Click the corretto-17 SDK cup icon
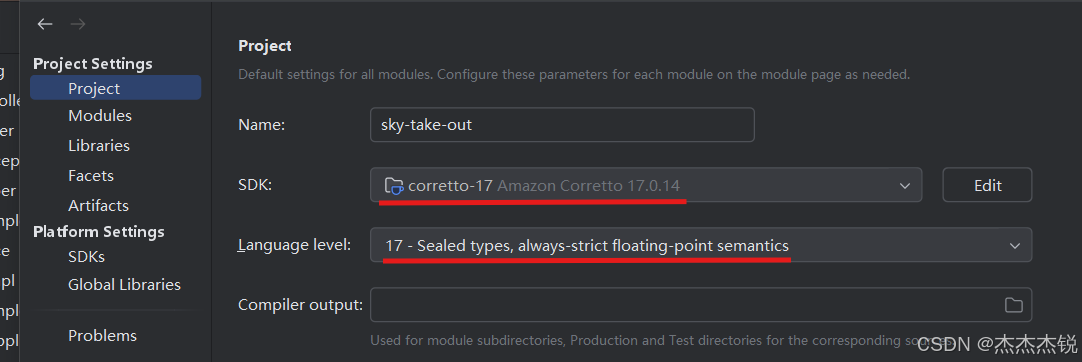 point(393,185)
